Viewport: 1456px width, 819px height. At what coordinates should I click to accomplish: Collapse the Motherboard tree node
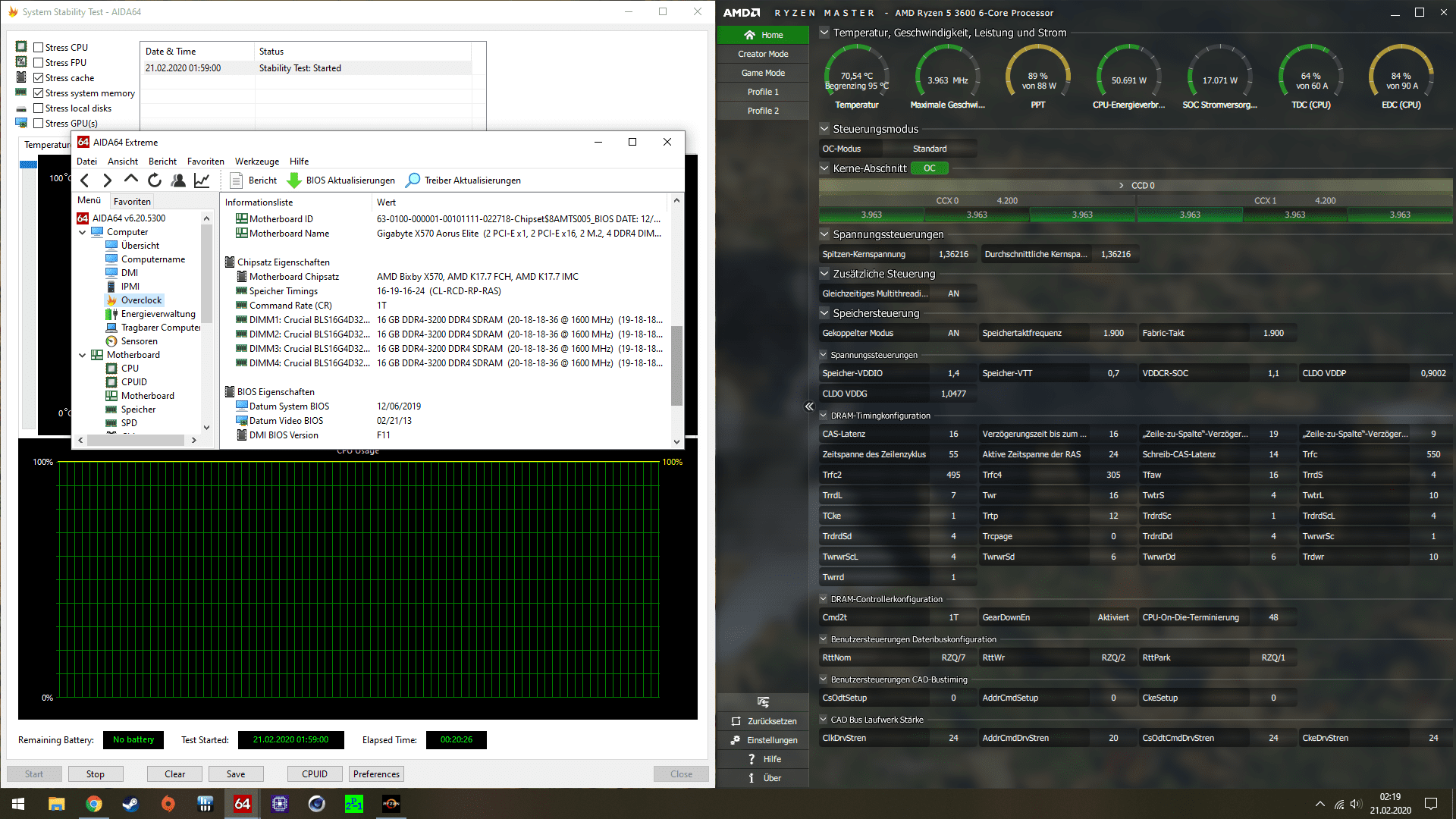pyautogui.click(x=83, y=355)
